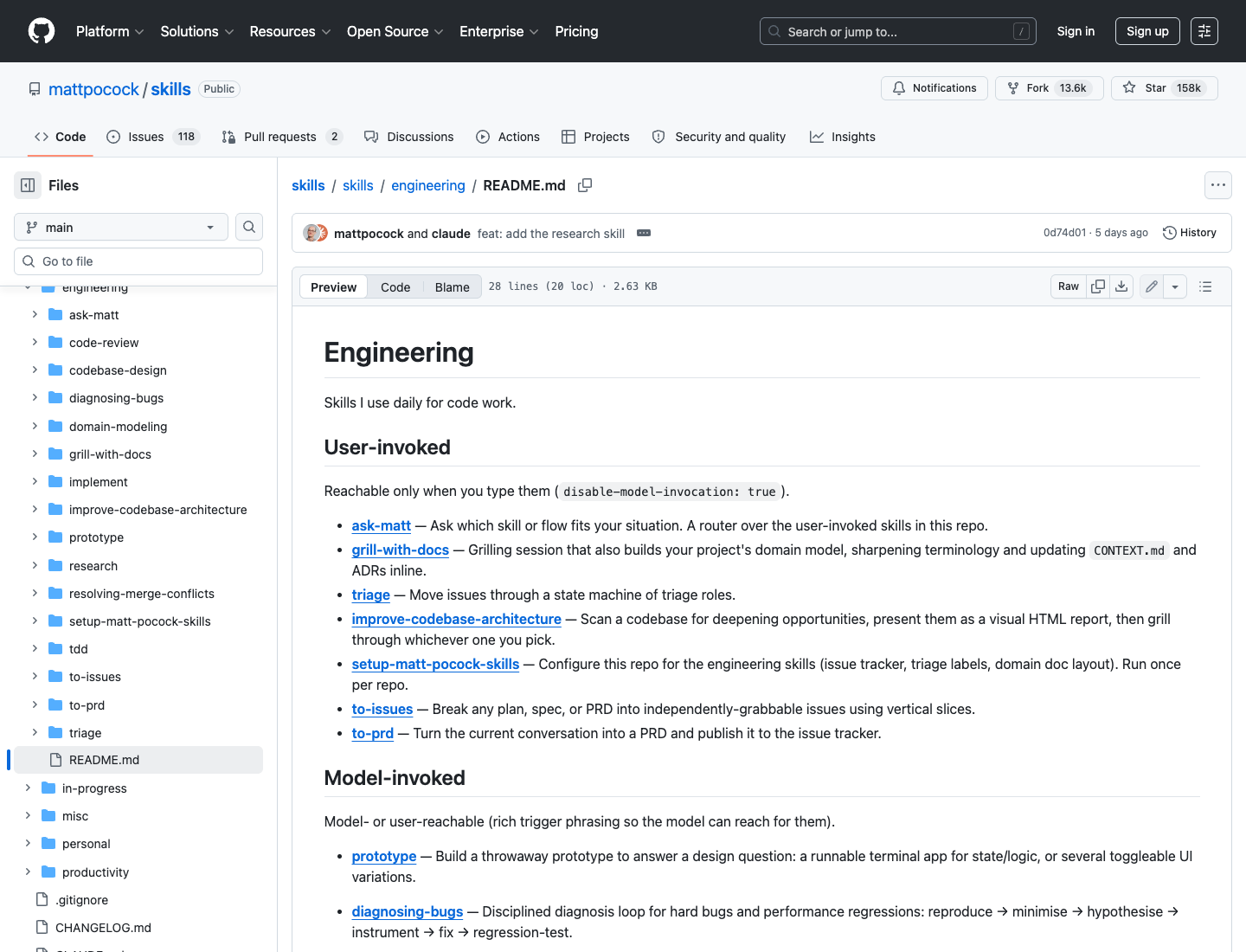
Task: Edit this file with the pencil icon
Action: pos(1152,286)
